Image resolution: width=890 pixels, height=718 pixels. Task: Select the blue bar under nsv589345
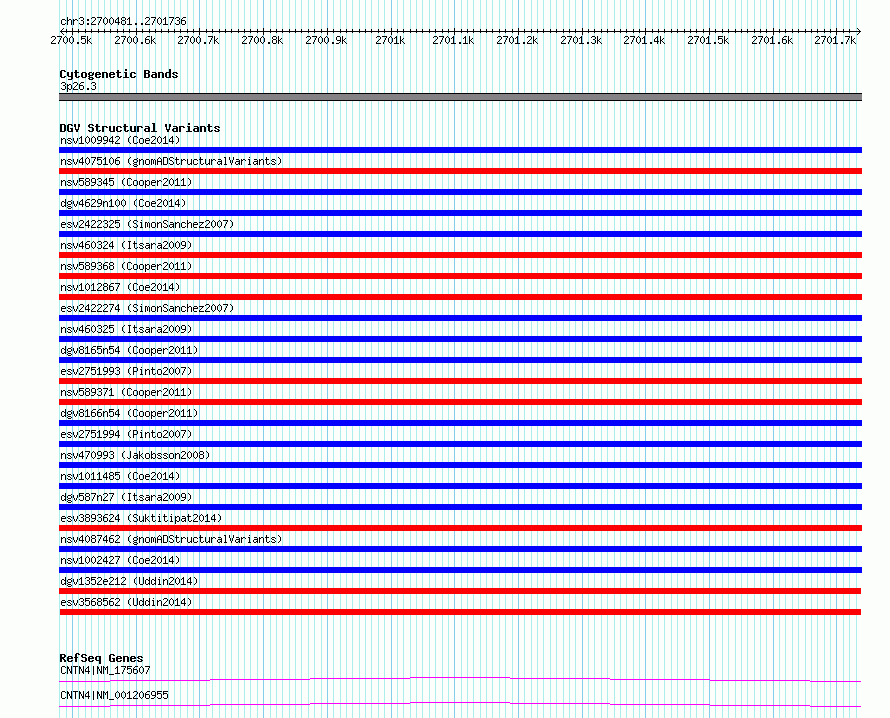pos(460,192)
